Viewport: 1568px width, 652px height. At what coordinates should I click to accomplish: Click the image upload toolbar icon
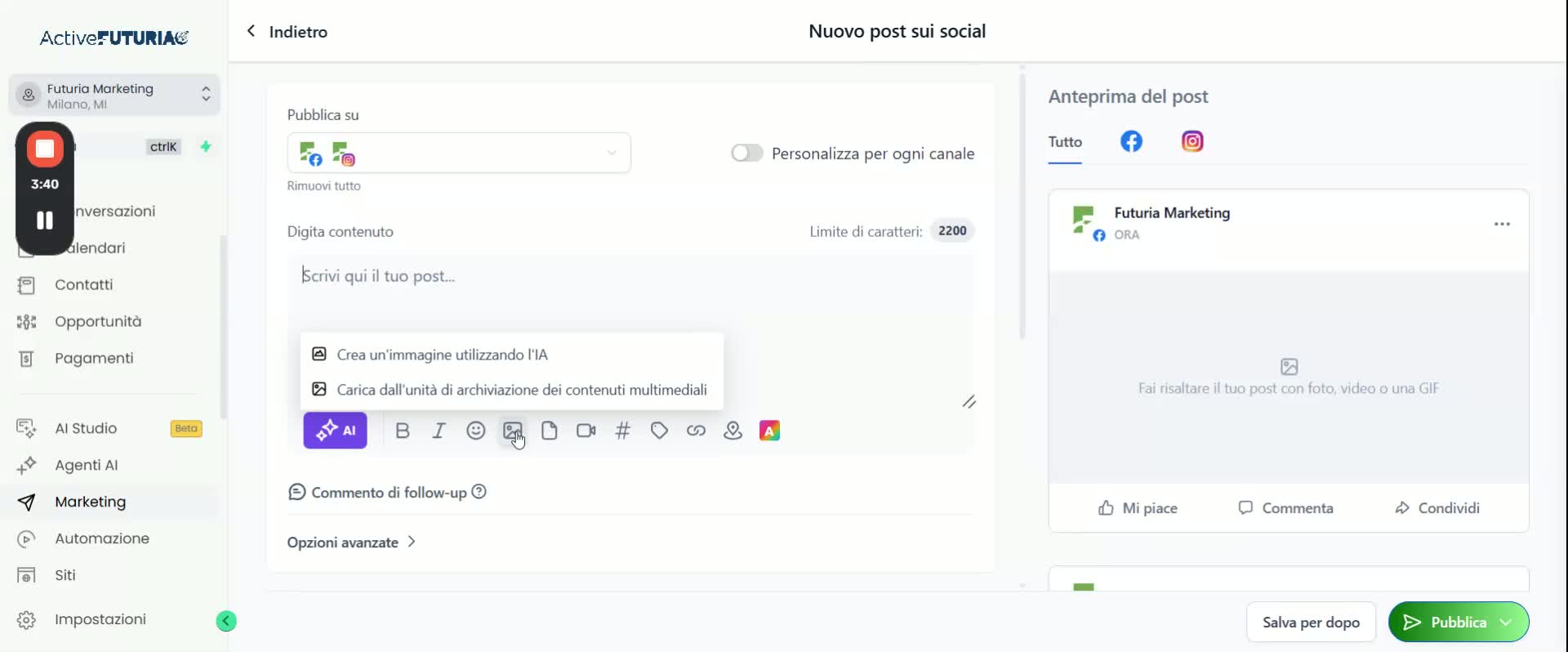pos(512,431)
